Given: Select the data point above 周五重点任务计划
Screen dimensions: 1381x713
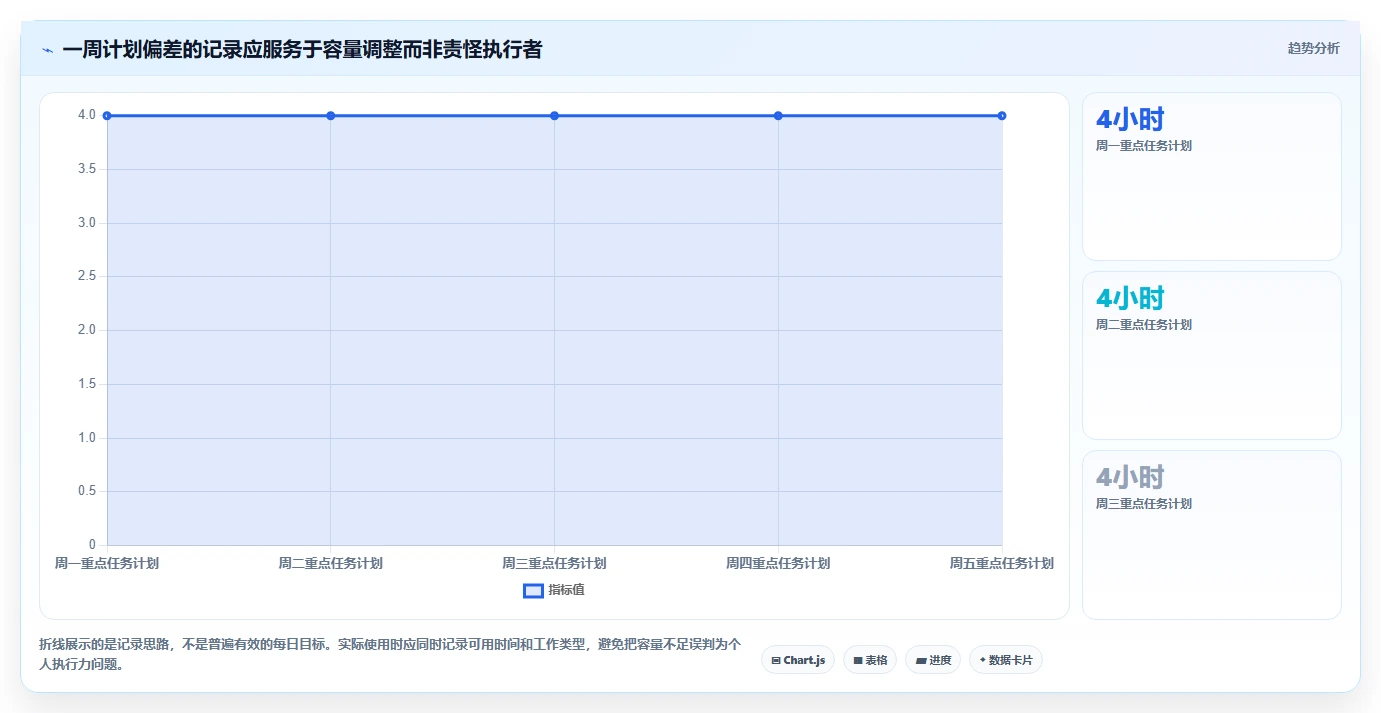Looking at the screenshot, I should pyautogui.click(x=1002, y=116).
